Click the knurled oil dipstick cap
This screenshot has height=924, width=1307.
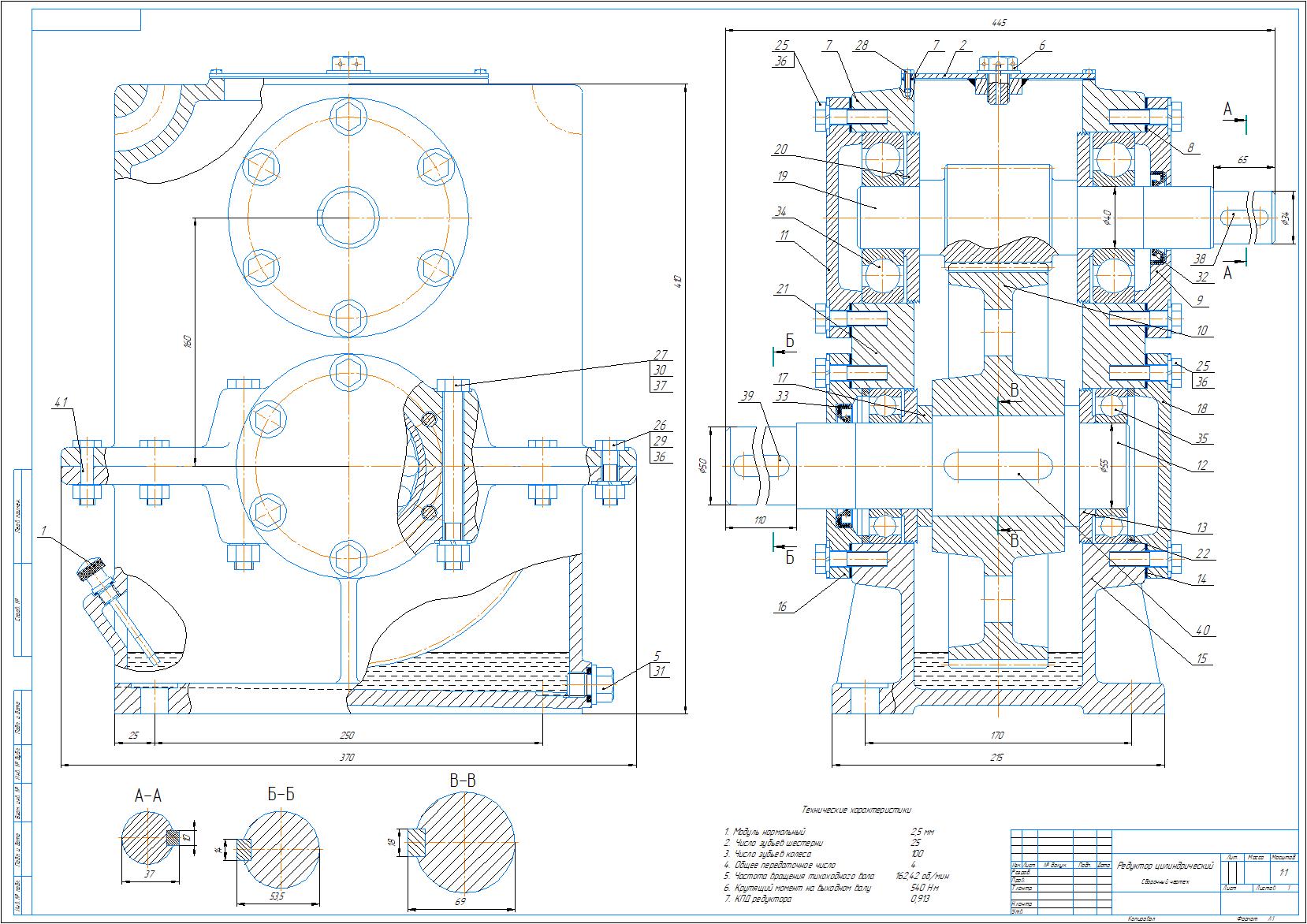(x=91, y=569)
